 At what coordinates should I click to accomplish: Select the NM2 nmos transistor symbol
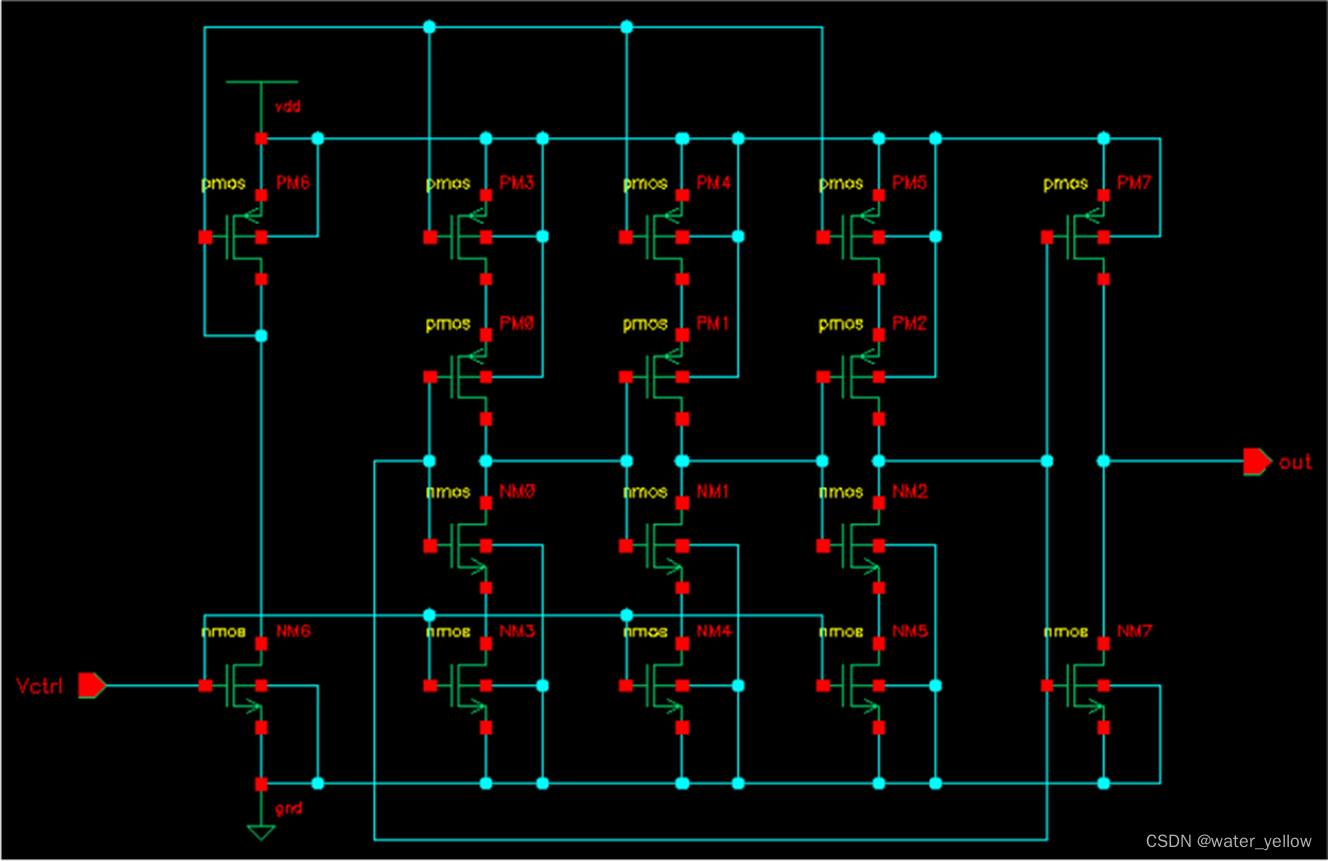[855, 546]
